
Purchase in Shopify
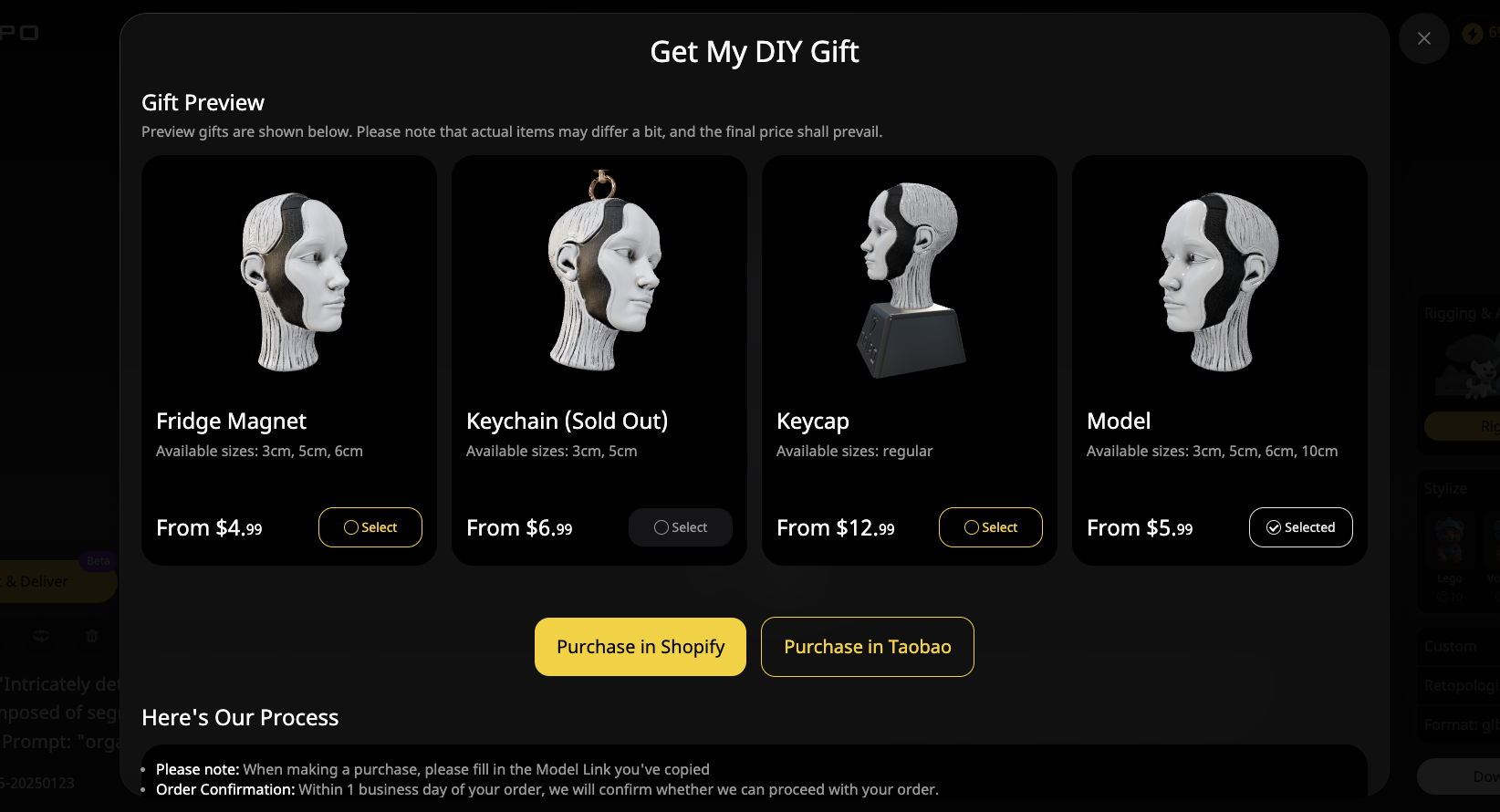[641, 647]
